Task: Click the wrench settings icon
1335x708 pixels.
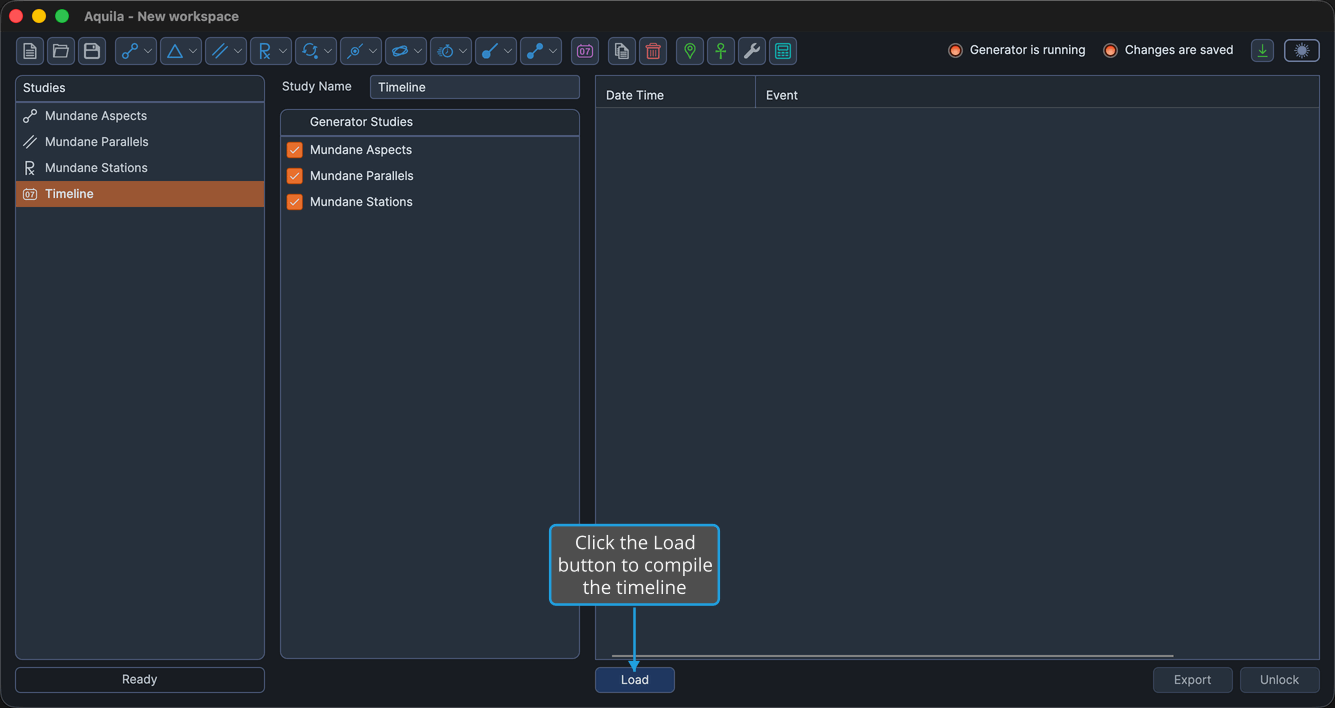Action: point(752,51)
